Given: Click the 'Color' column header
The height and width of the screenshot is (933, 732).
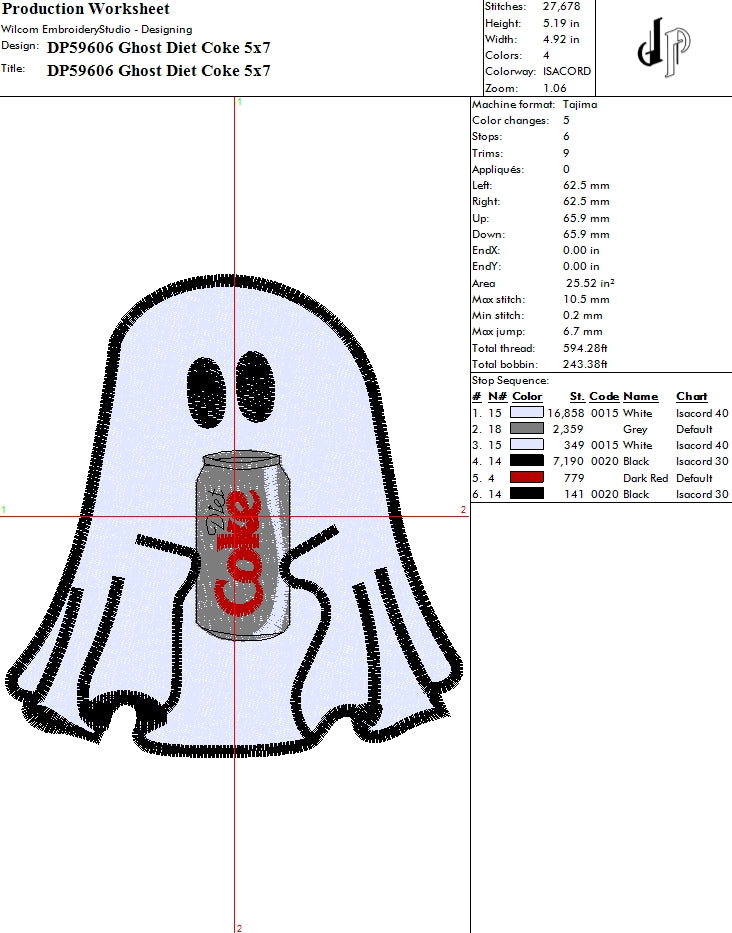Looking at the screenshot, I should pyautogui.click(x=527, y=396).
